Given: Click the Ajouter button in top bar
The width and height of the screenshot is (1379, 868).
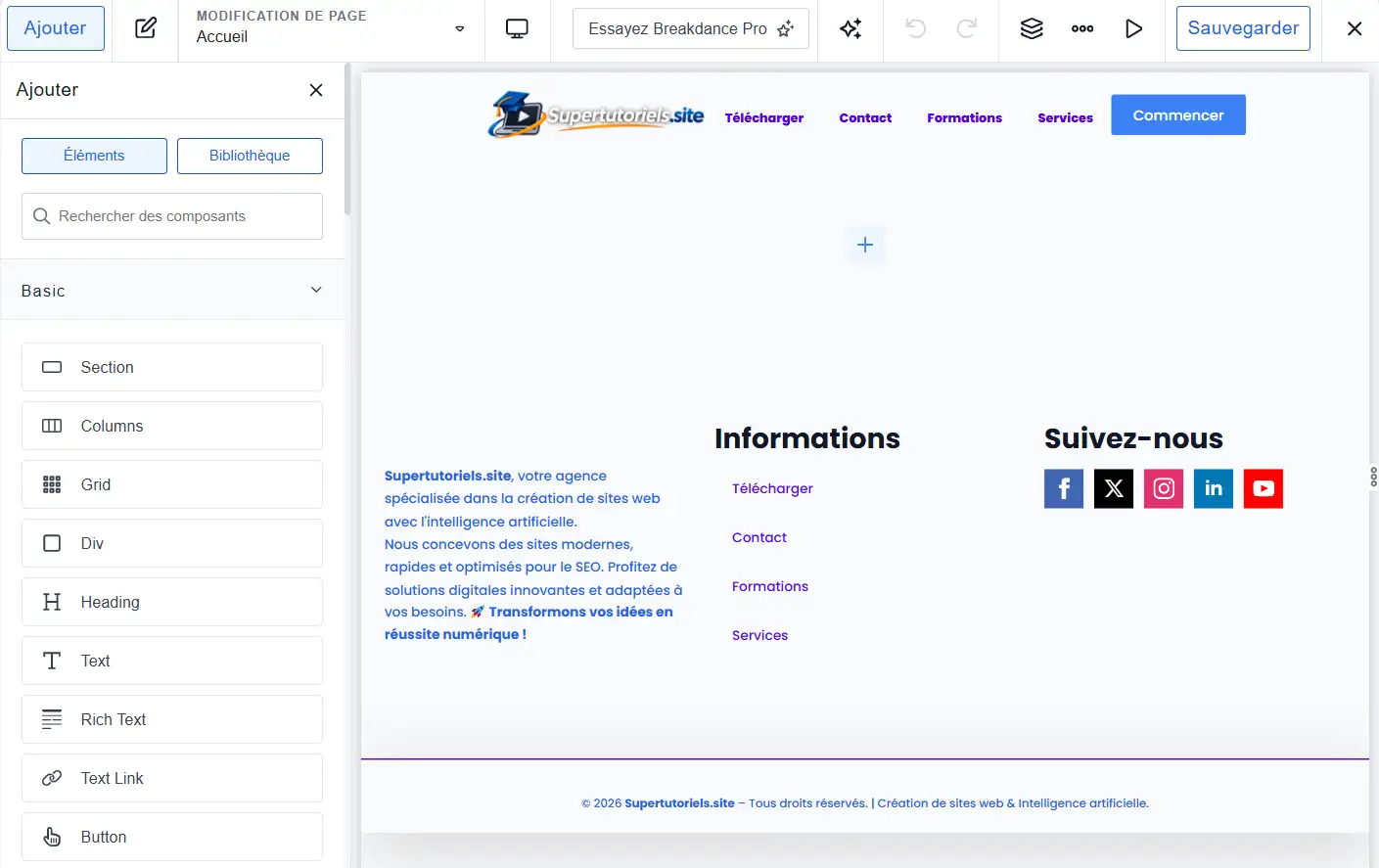Looking at the screenshot, I should [55, 28].
